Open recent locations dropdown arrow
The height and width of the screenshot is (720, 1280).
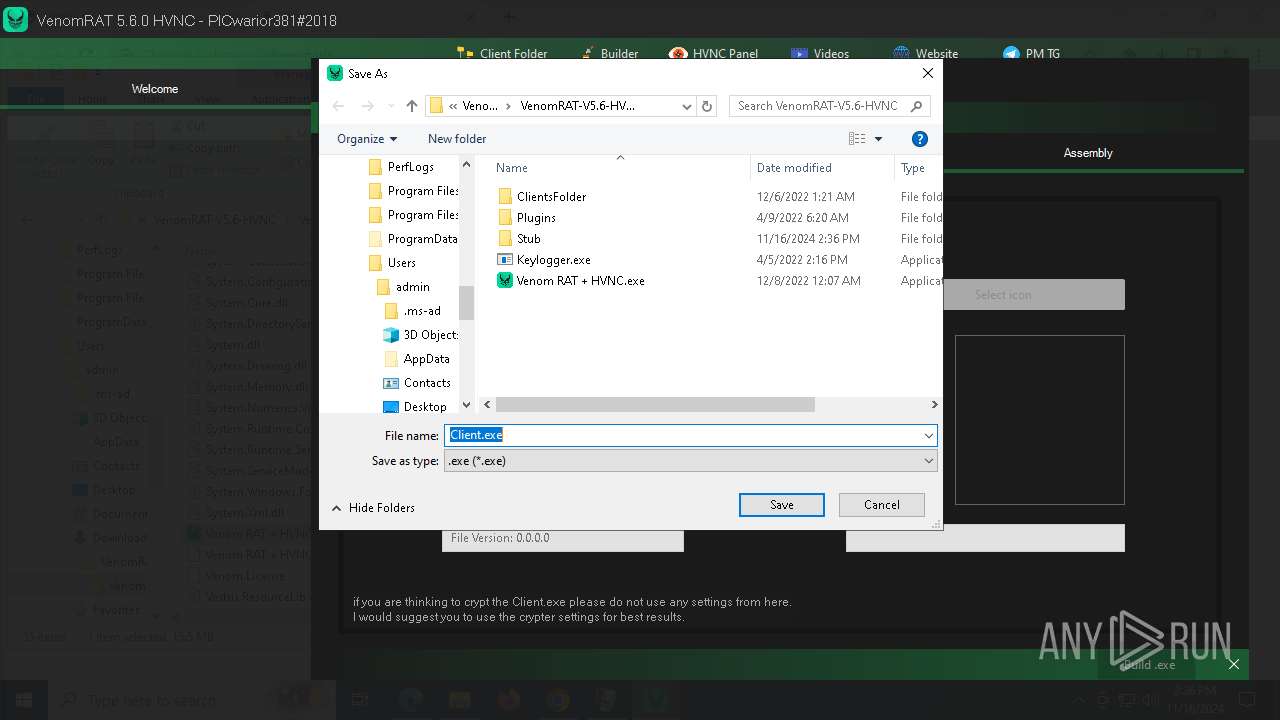pos(390,106)
